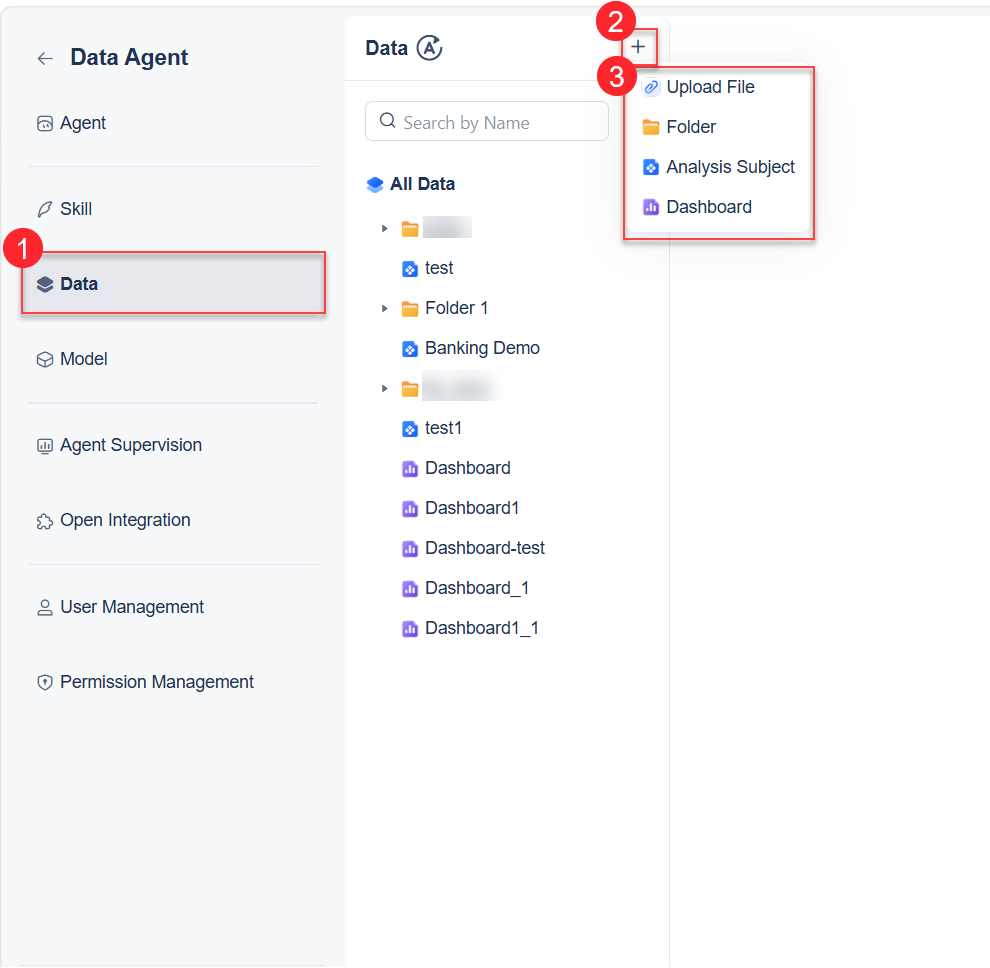Click the Model cube icon

[45, 360]
